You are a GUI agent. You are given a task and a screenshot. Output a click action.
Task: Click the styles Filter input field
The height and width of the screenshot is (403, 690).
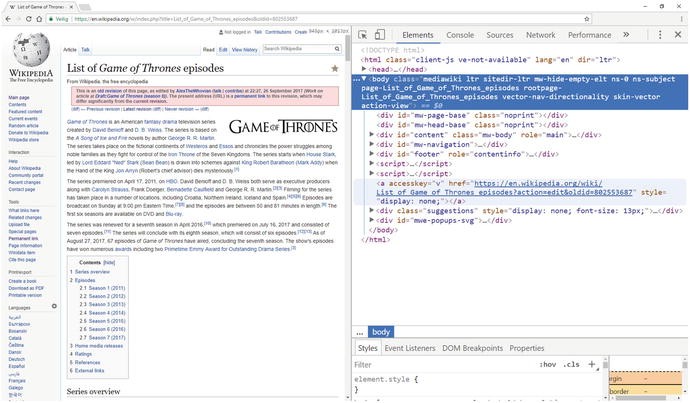[x=444, y=364]
